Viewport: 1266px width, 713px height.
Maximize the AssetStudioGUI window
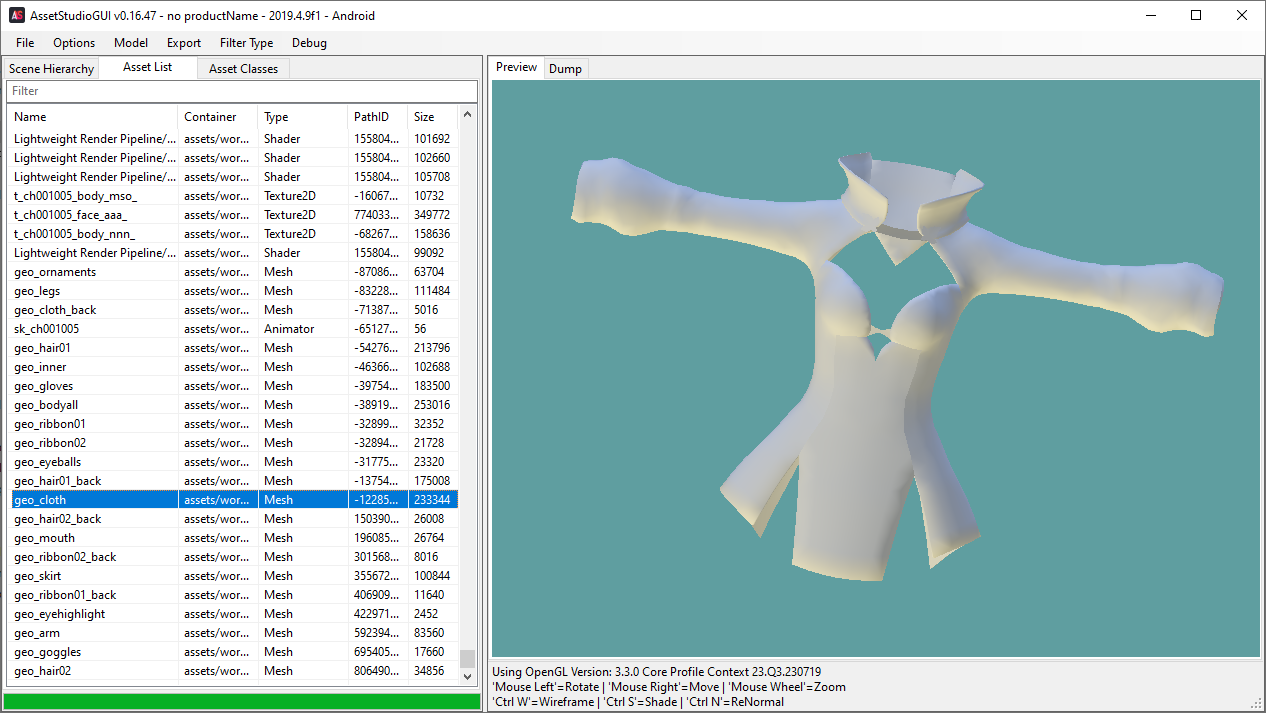(1196, 15)
